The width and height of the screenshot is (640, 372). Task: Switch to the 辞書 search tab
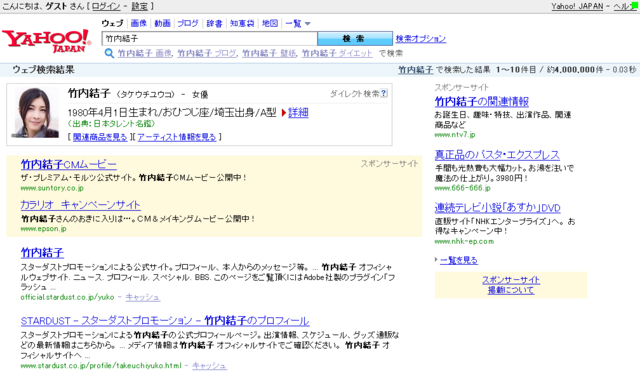pyautogui.click(x=214, y=23)
